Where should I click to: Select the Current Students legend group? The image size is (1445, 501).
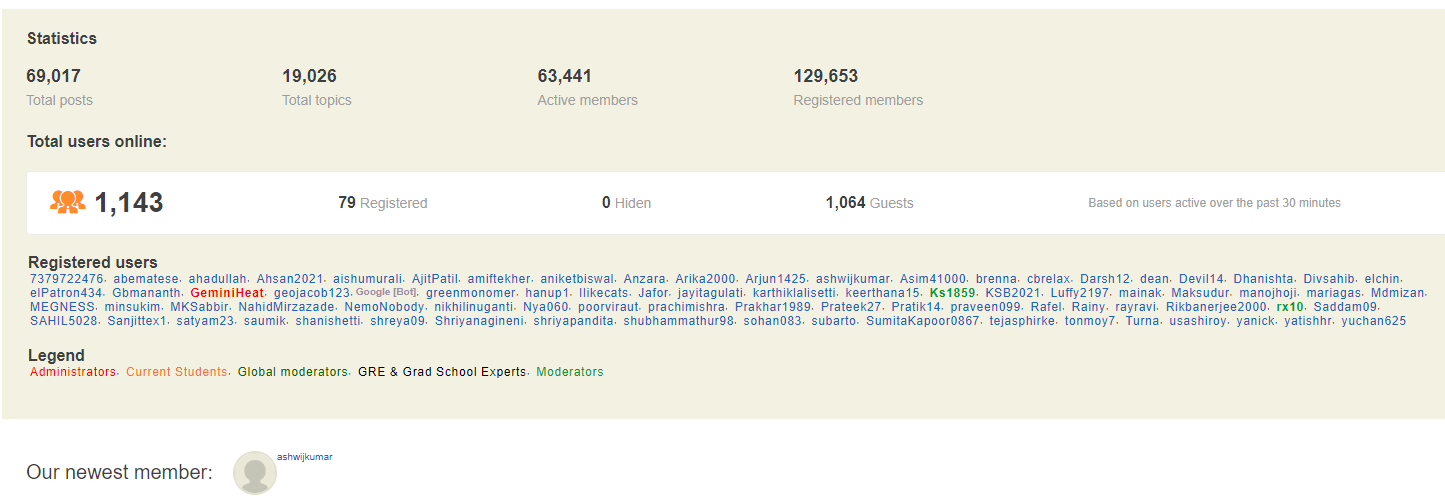[177, 372]
